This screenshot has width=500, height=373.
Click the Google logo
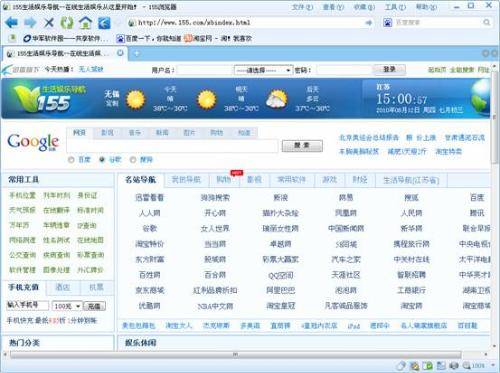point(33,142)
